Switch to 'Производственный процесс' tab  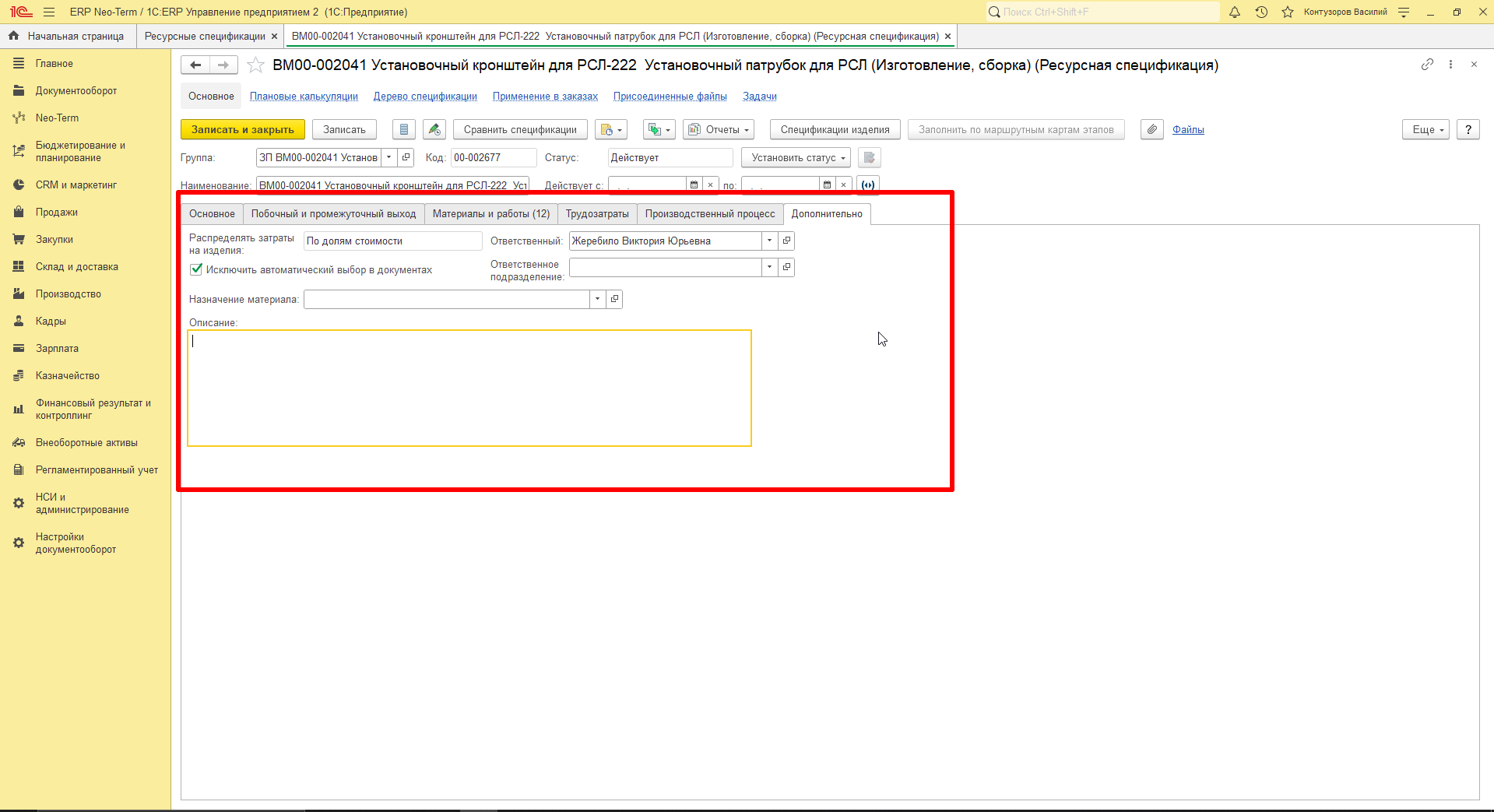click(x=710, y=213)
